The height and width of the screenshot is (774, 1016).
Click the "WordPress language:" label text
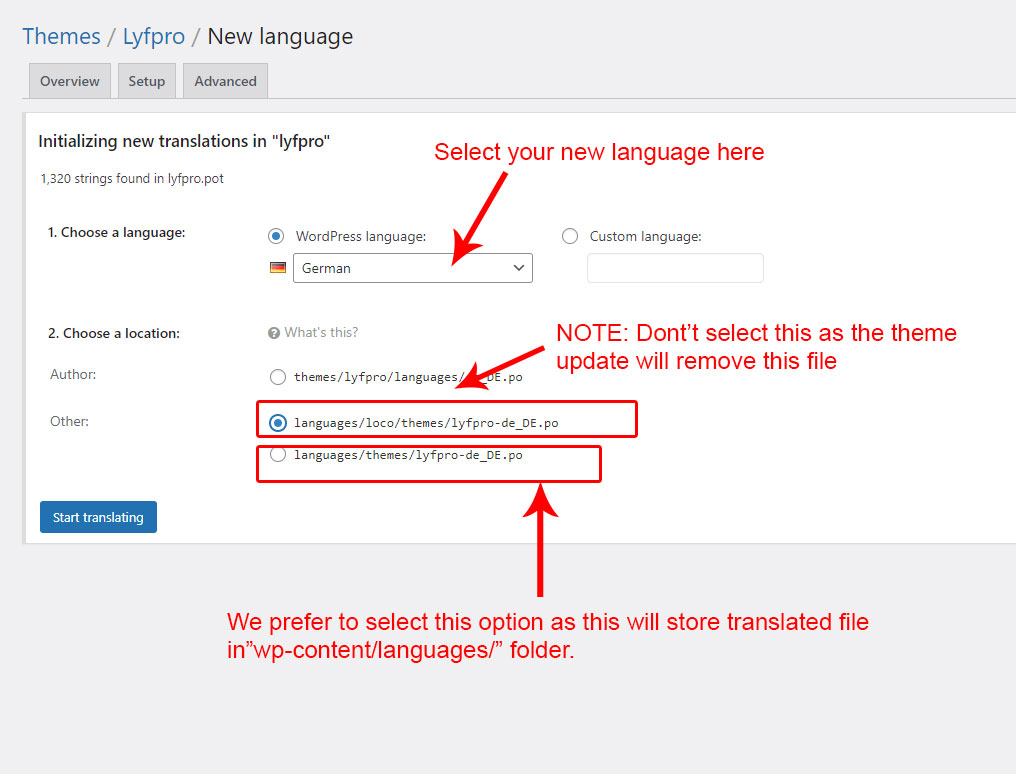click(361, 237)
